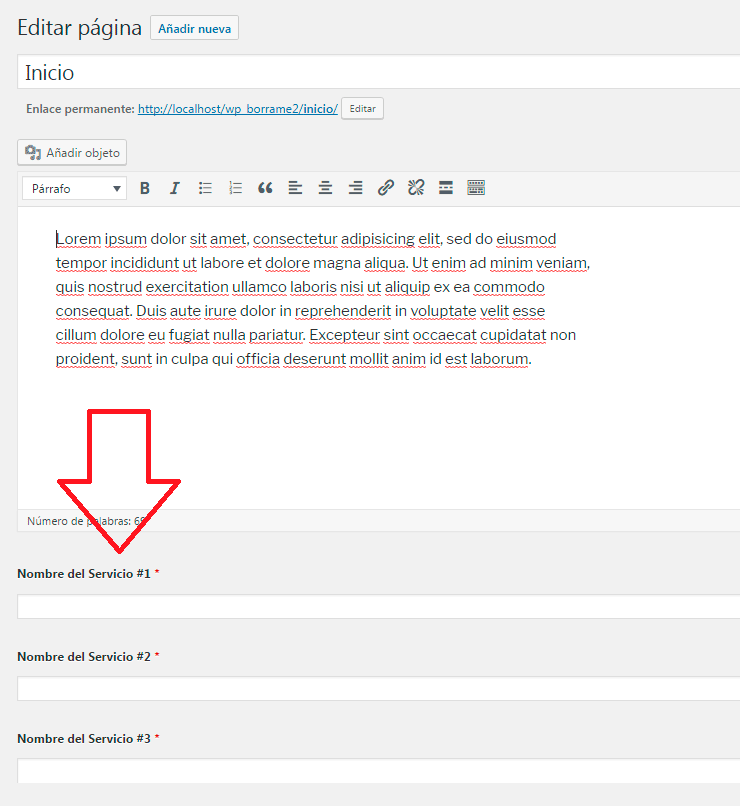Viewport: 740px width, 806px height.
Task: Click the insert/edit link icon
Action: (x=386, y=188)
